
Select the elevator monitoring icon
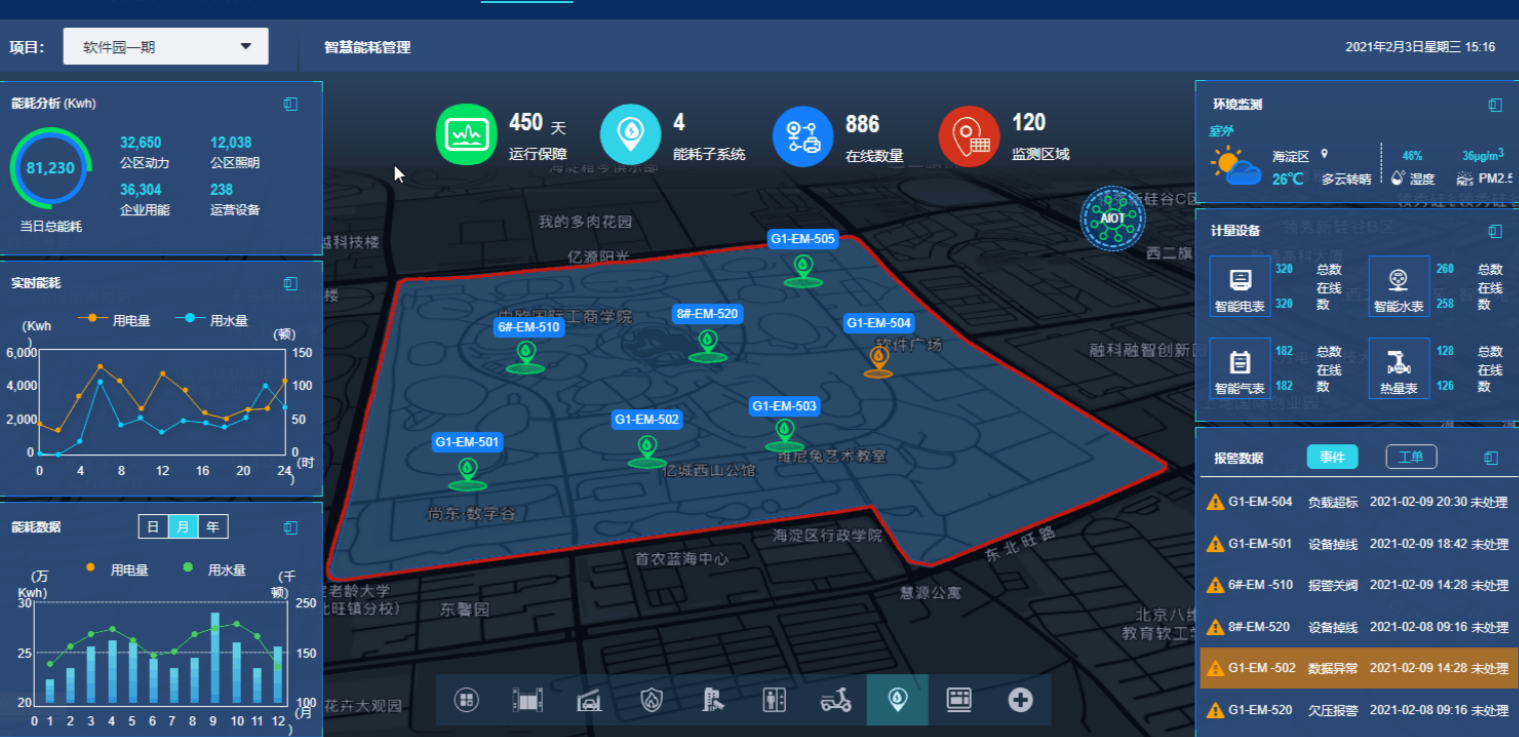773,700
